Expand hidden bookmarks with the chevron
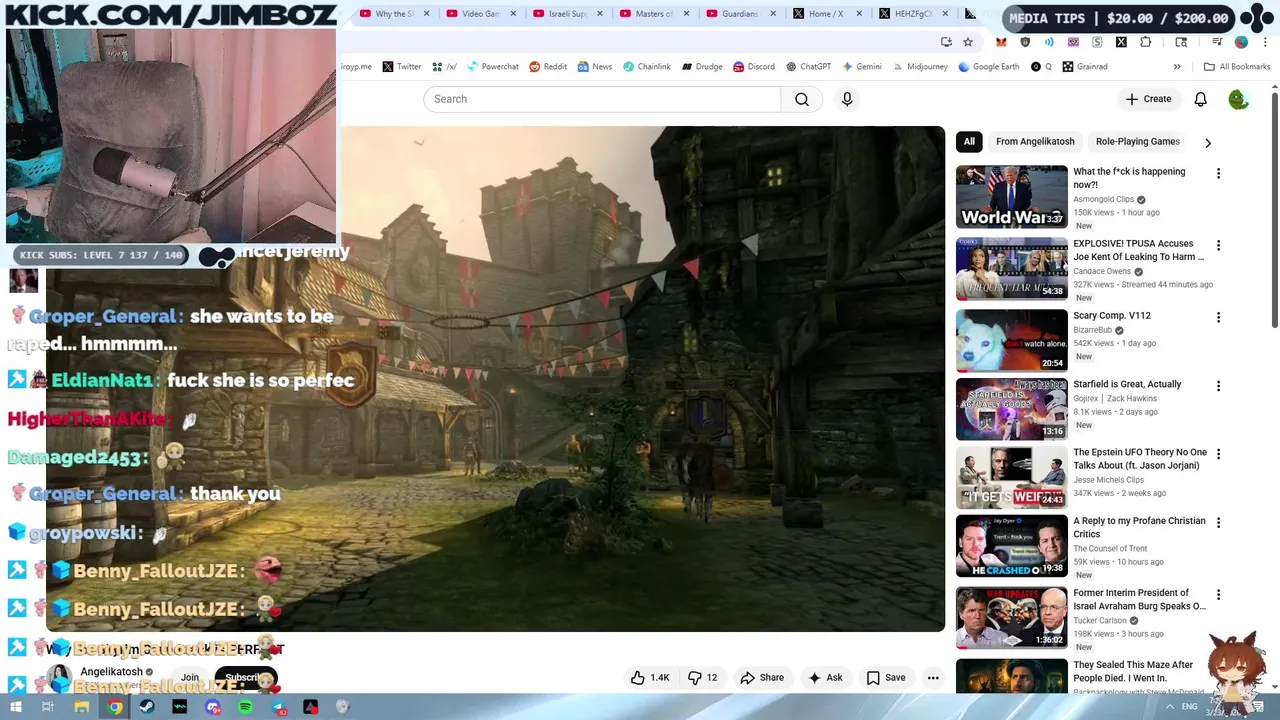 pos(1177,67)
